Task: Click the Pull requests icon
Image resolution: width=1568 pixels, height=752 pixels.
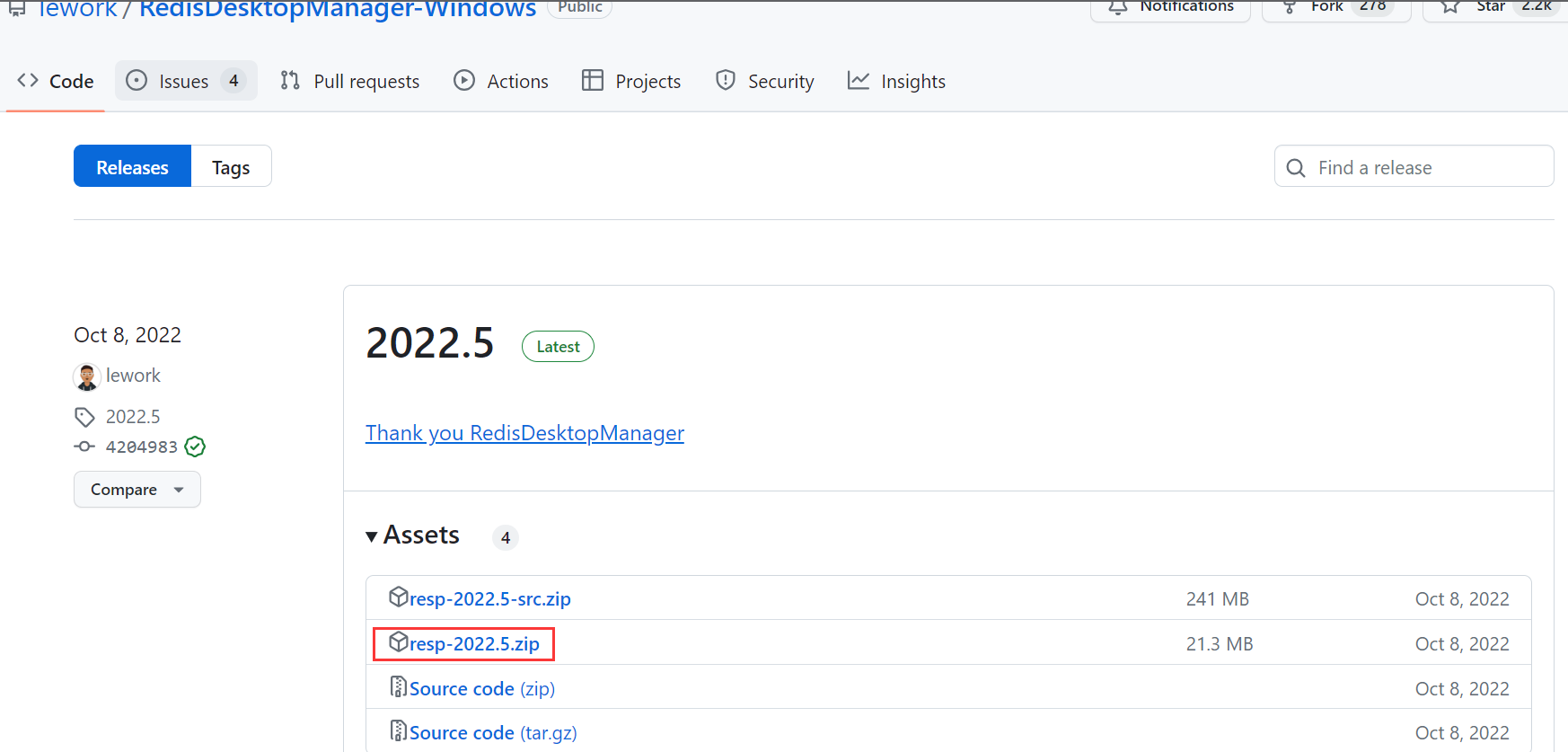Action: [x=290, y=81]
